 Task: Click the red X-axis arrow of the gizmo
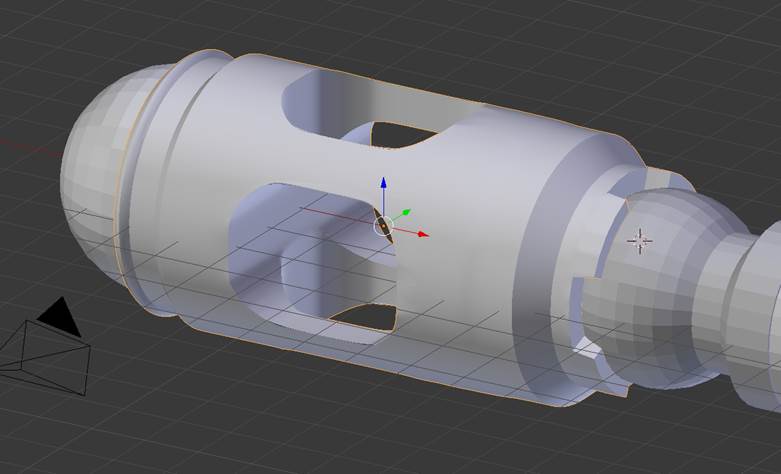(423, 234)
